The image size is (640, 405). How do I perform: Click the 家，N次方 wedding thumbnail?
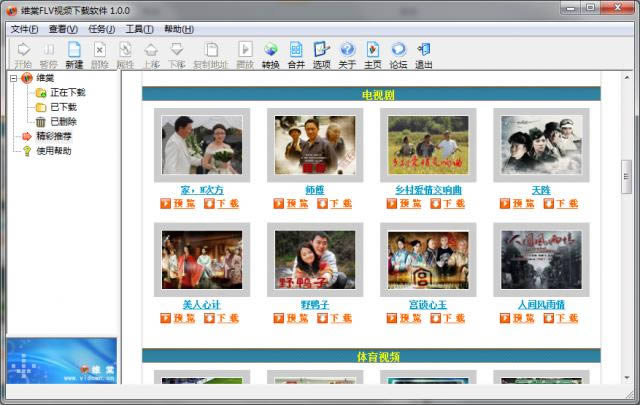pos(202,145)
